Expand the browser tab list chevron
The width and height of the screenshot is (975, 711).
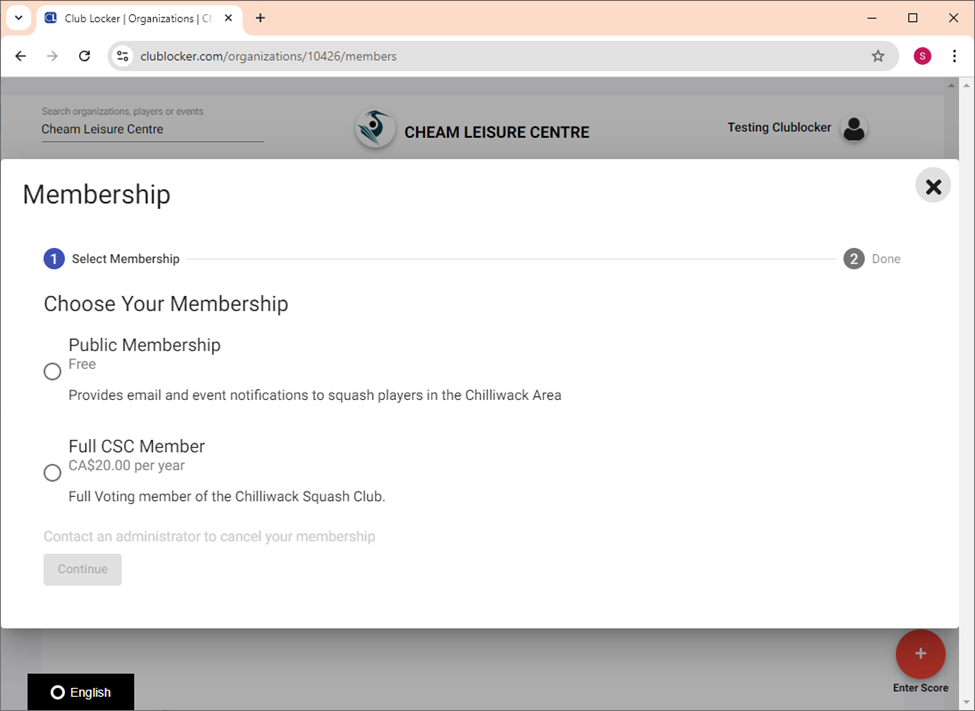[18, 18]
